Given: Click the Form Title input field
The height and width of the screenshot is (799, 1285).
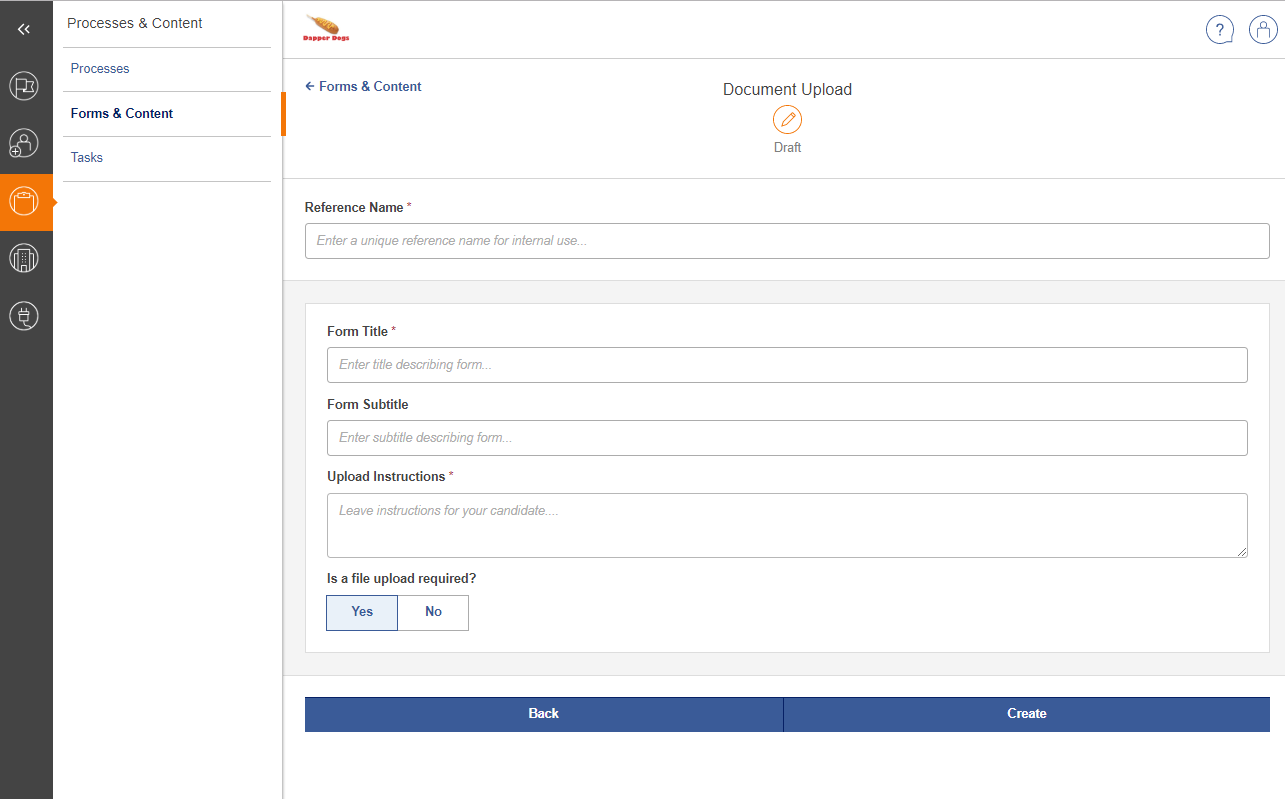Looking at the screenshot, I should click(787, 364).
